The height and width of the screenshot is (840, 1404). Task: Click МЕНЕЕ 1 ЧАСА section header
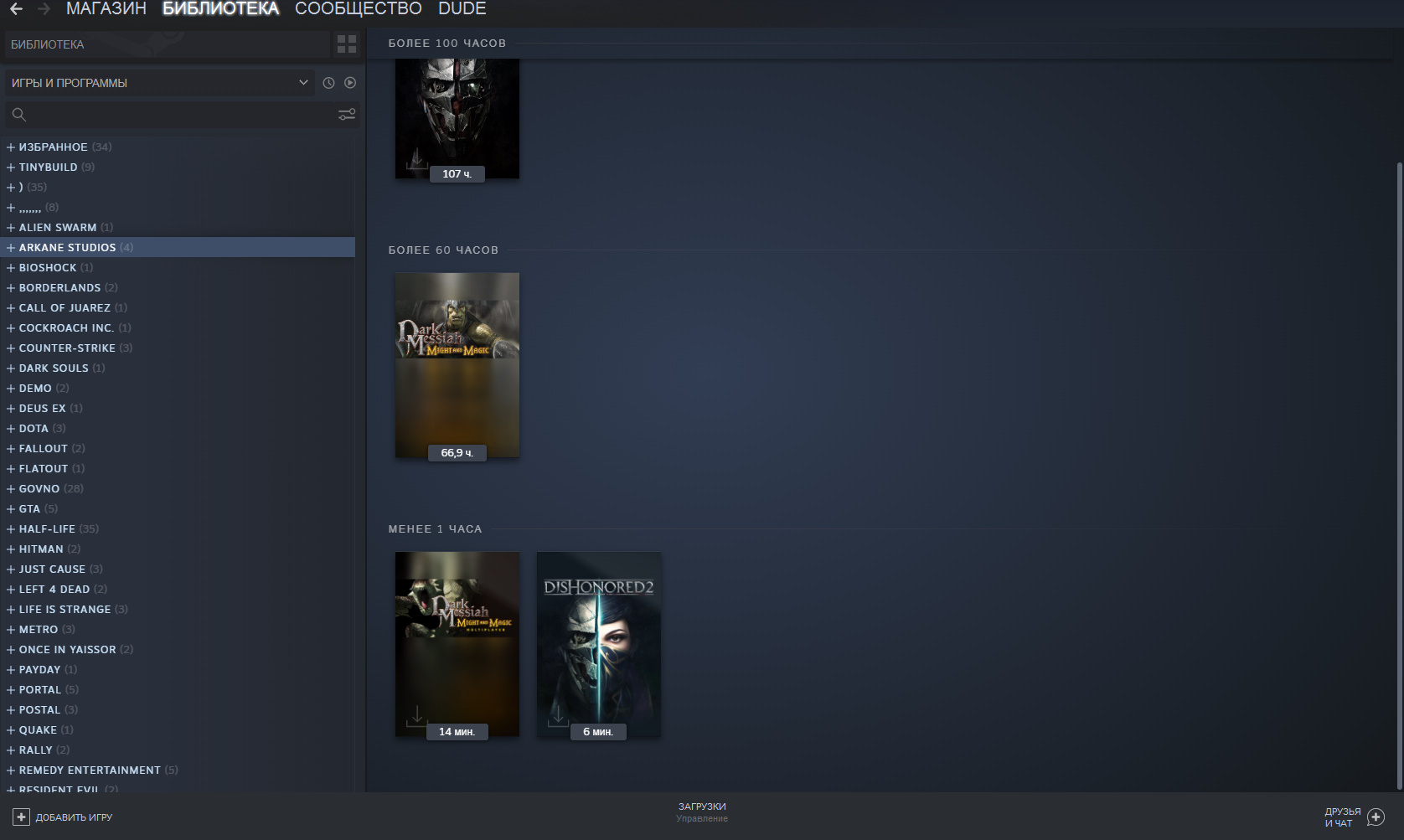coord(435,529)
